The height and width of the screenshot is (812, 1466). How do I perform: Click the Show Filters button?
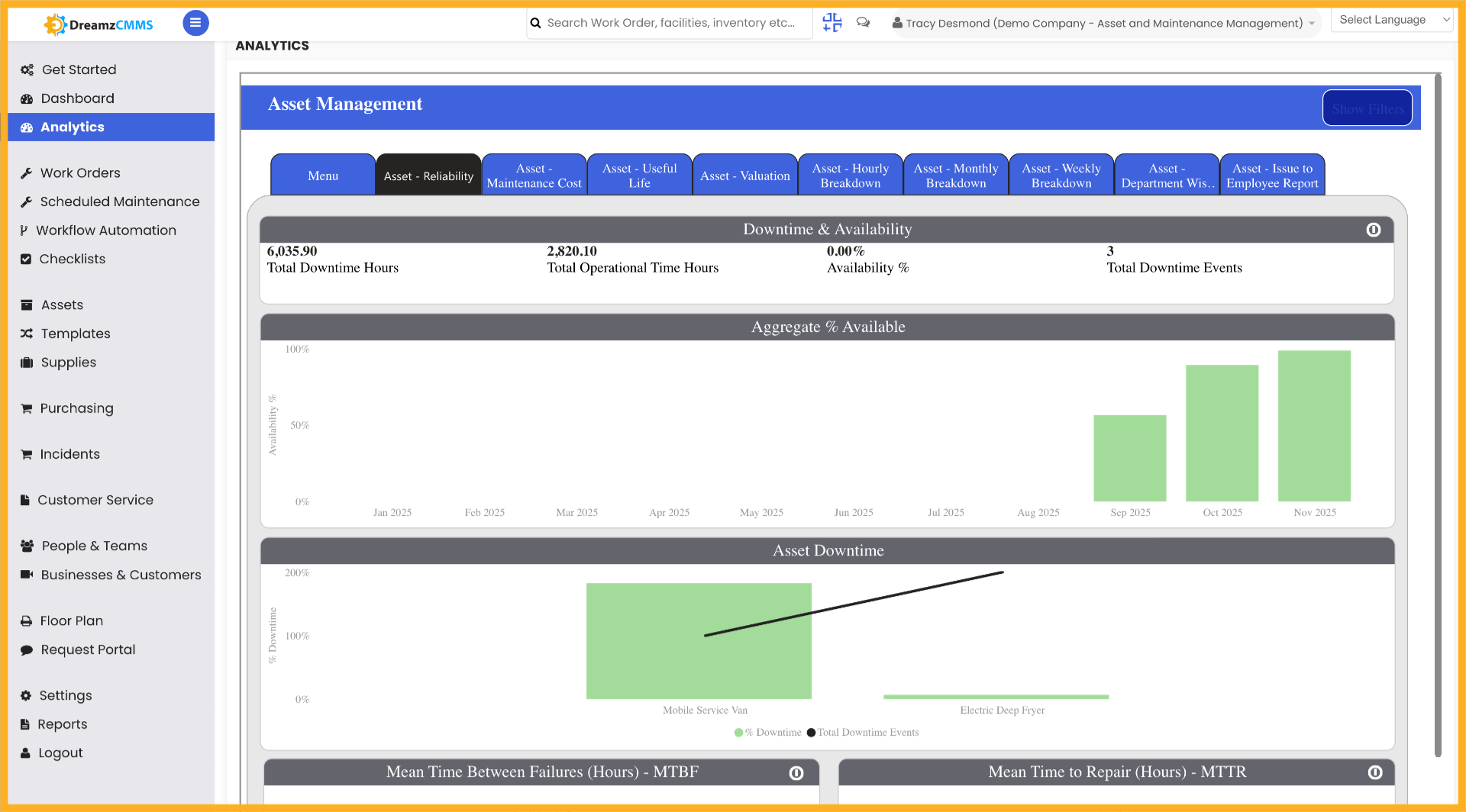click(1367, 108)
